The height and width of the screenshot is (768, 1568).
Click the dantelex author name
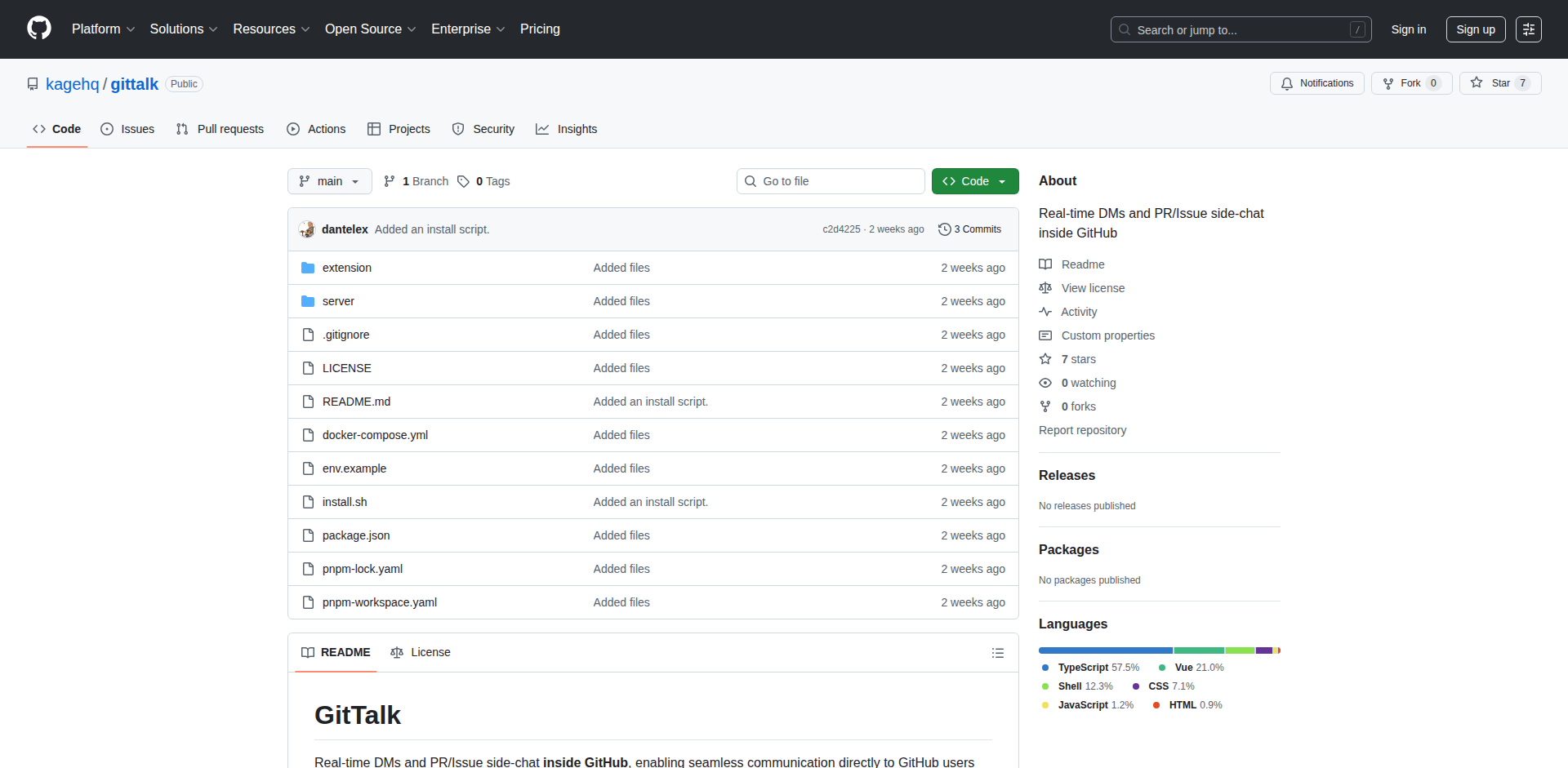click(345, 229)
